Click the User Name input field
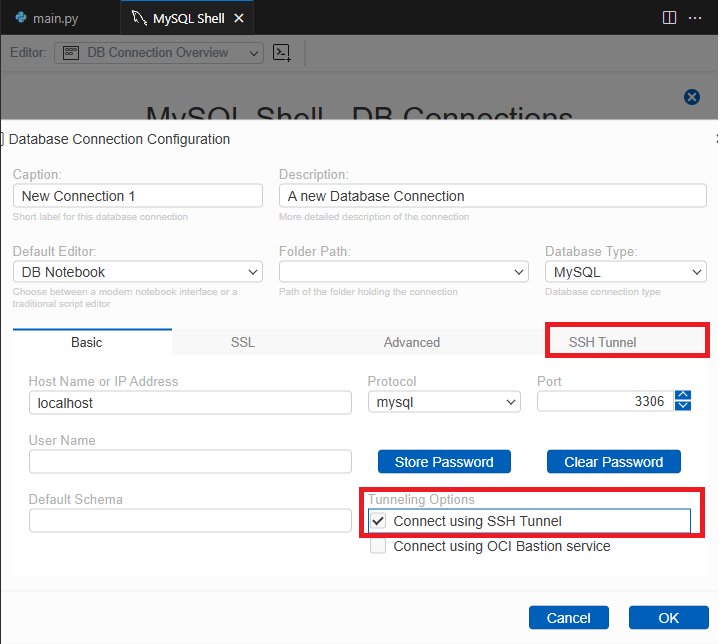The width and height of the screenshot is (725, 644). (x=190, y=461)
